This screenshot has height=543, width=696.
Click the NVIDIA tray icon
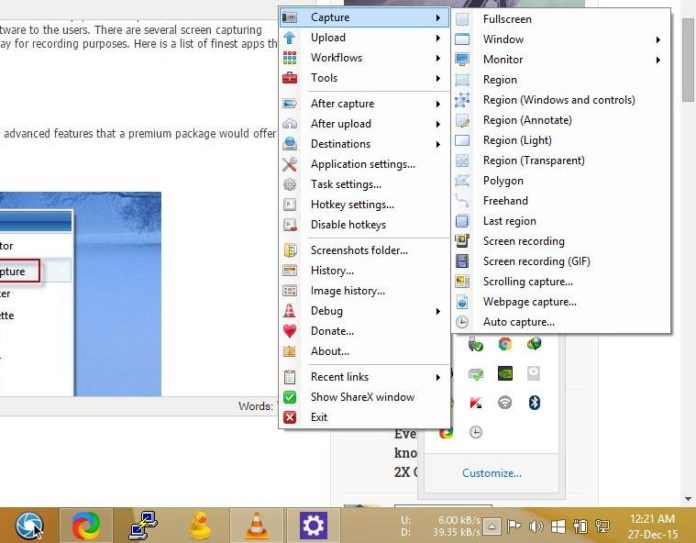point(505,373)
